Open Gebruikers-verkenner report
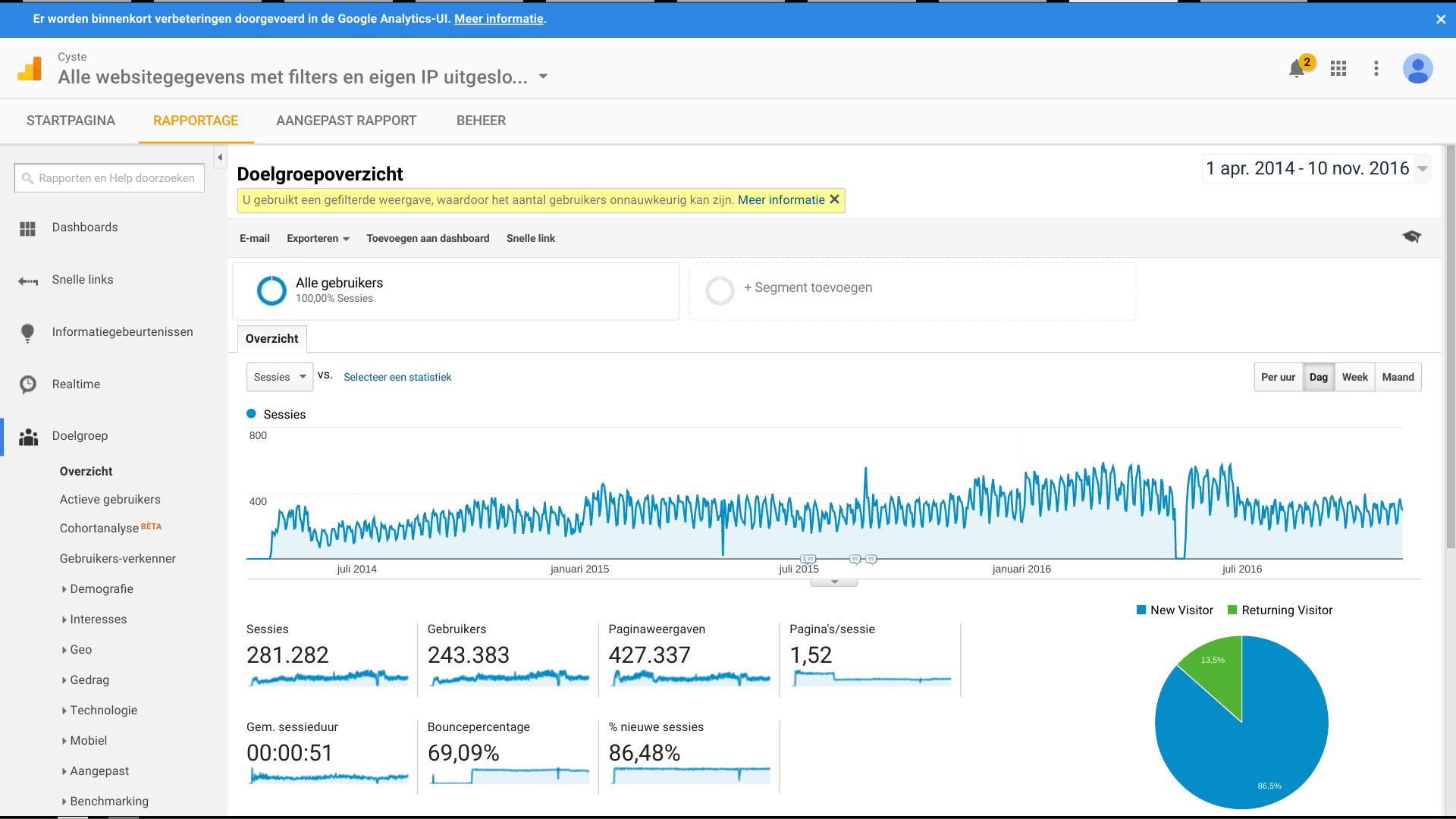Screen dimensions: 1456x819 118,559
